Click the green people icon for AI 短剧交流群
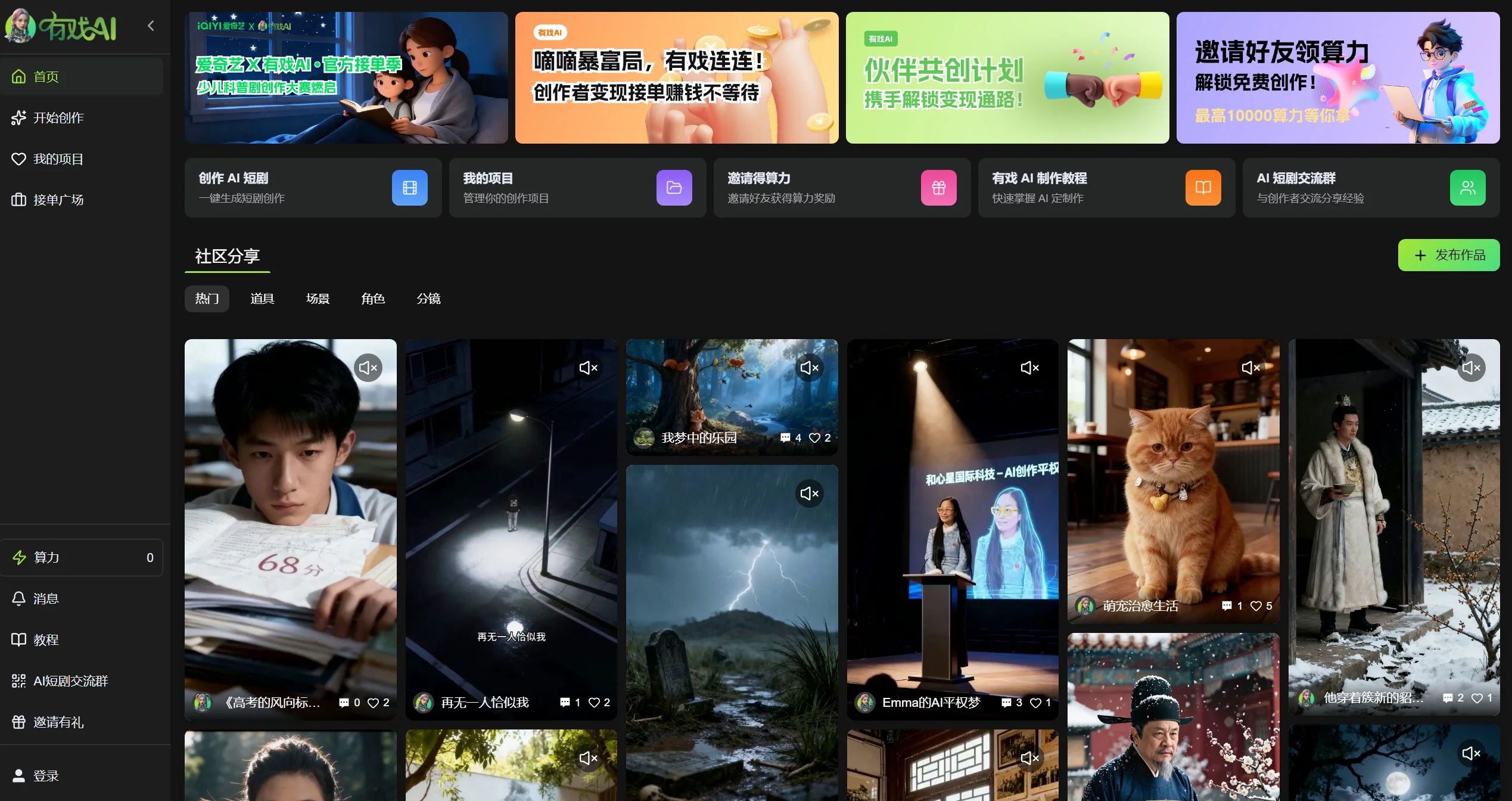This screenshot has width=1512, height=801. tap(1467, 188)
